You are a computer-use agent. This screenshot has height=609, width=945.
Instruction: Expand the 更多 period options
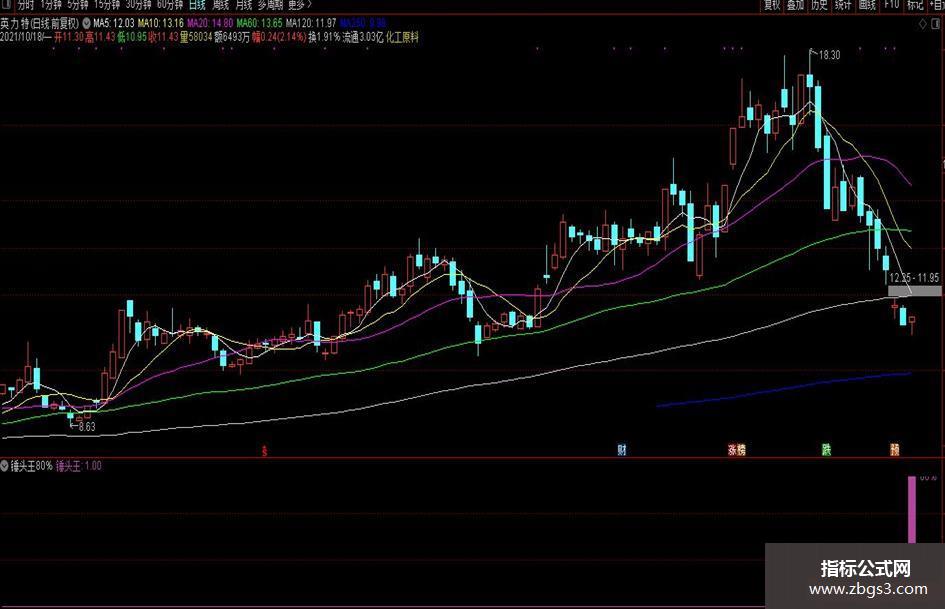[300, 5]
